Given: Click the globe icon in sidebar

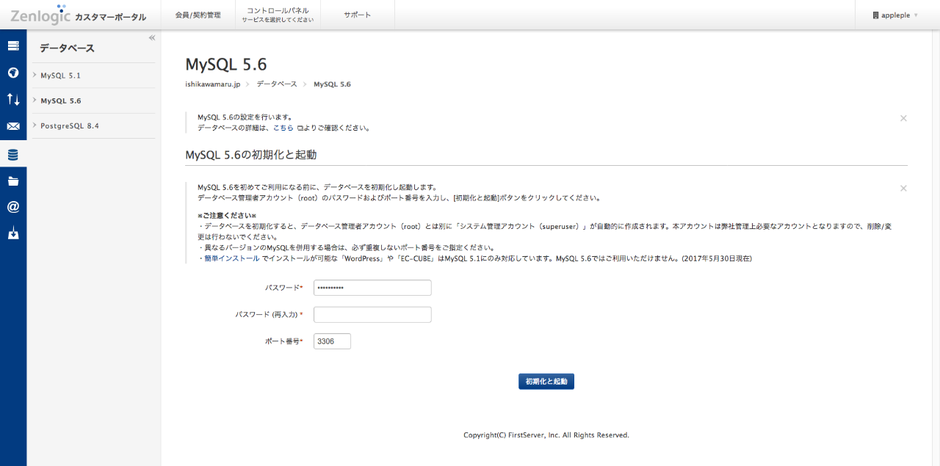Looking at the screenshot, I should point(13,73).
